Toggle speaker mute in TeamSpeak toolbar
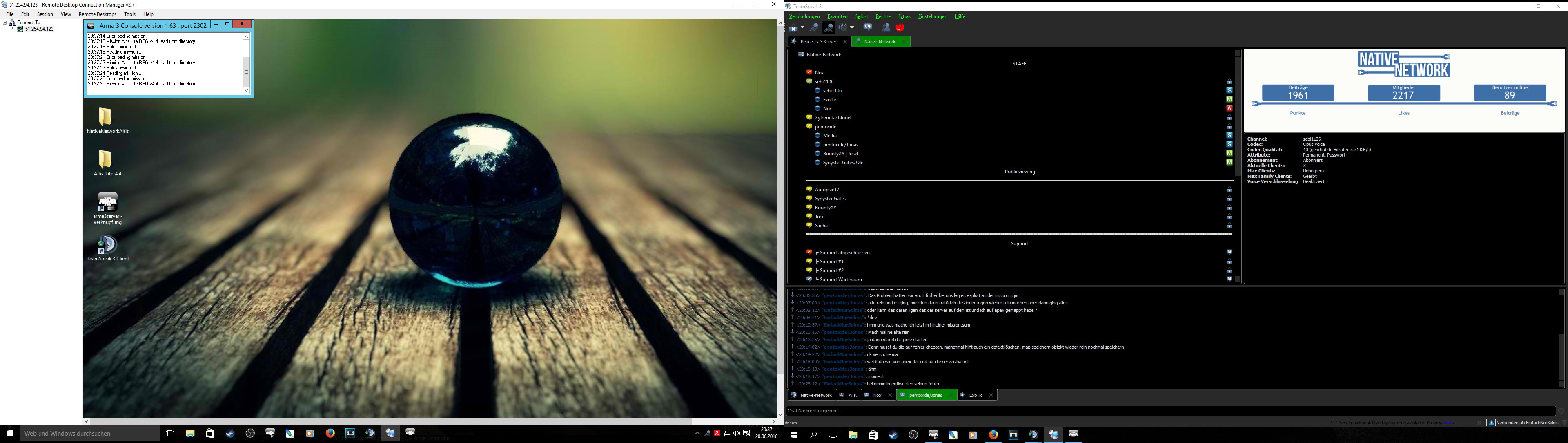 pyautogui.click(x=843, y=27)
